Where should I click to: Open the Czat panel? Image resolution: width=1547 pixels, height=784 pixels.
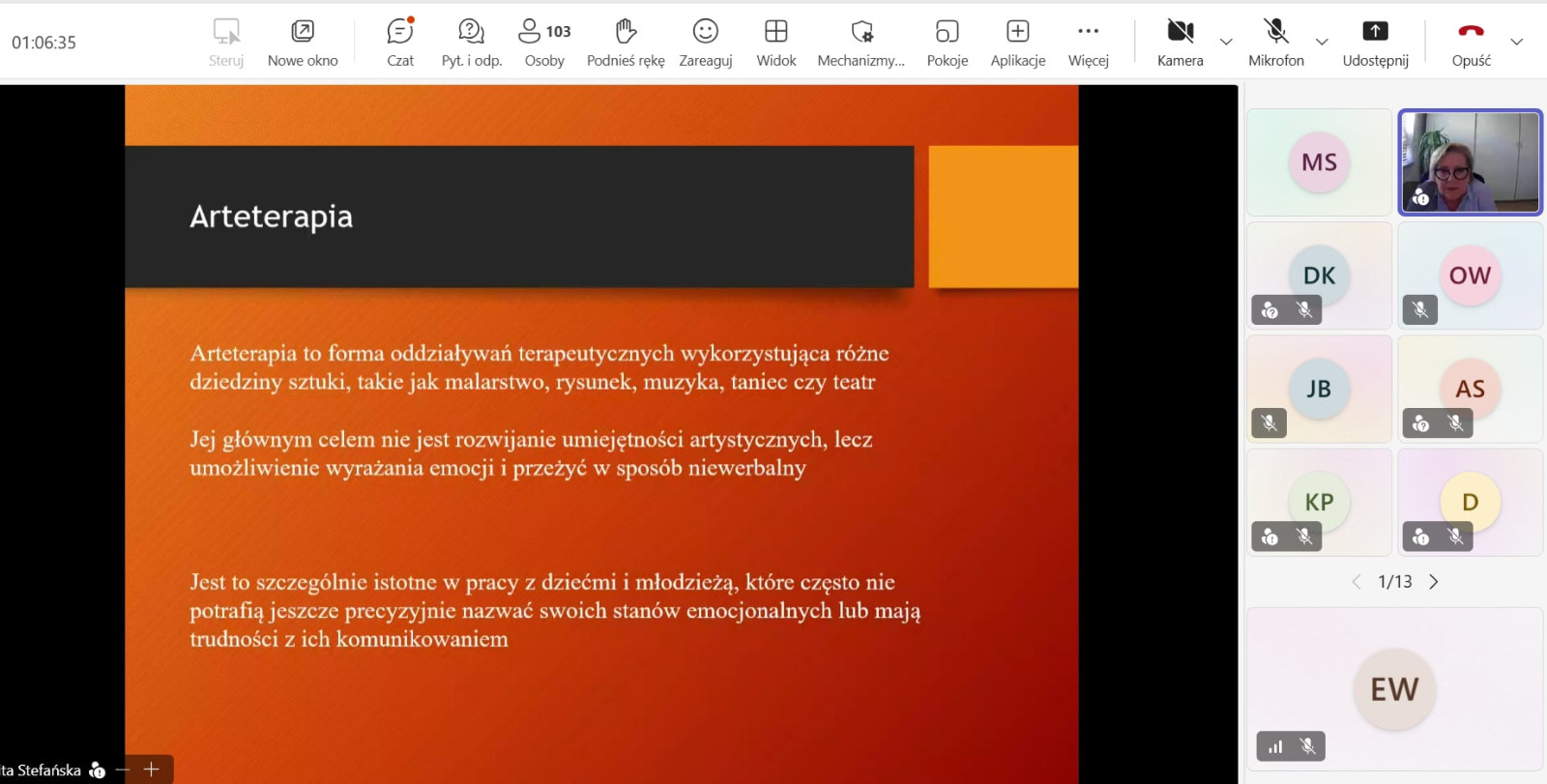point(399,43)
